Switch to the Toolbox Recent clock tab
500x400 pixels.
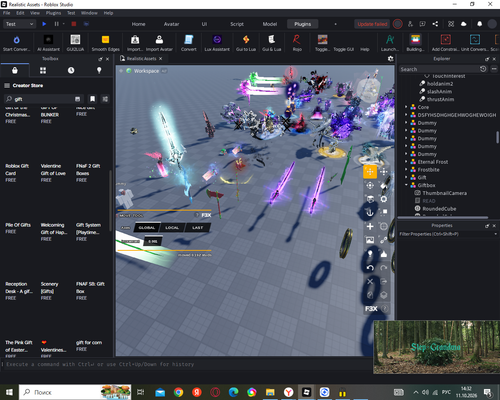click(x=71, y=70)
